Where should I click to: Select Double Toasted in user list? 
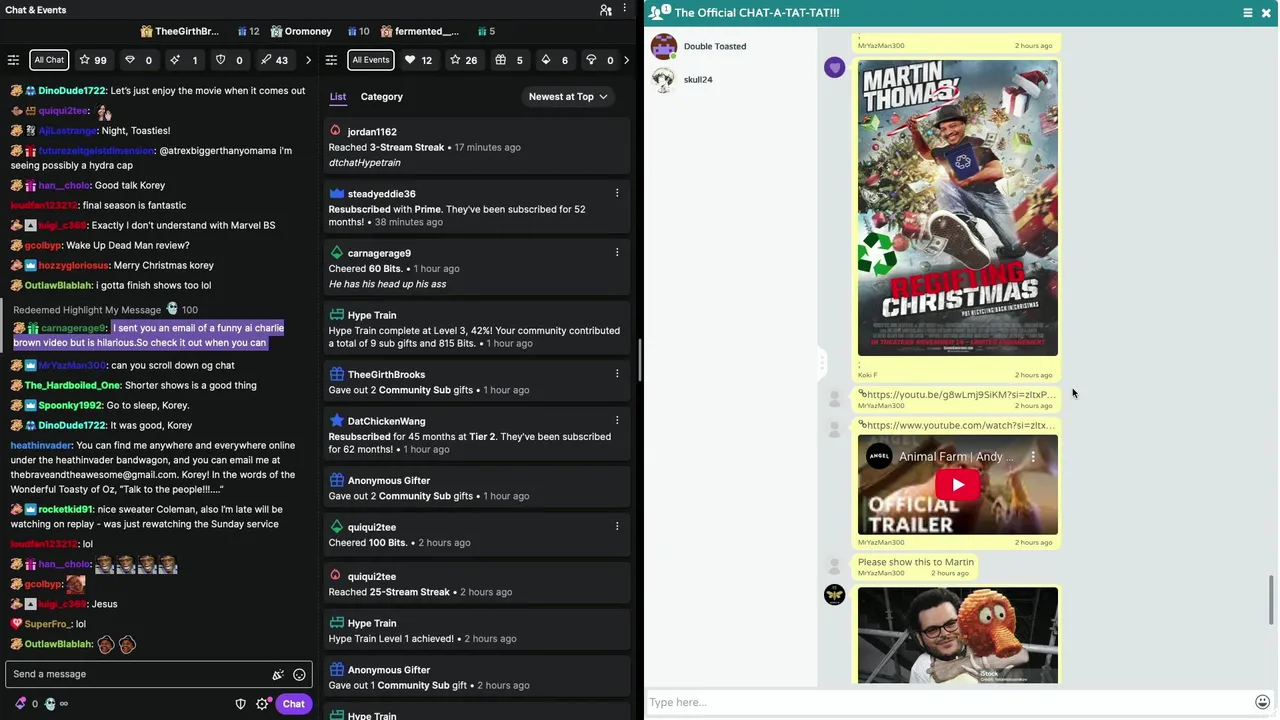coord(714,46)
